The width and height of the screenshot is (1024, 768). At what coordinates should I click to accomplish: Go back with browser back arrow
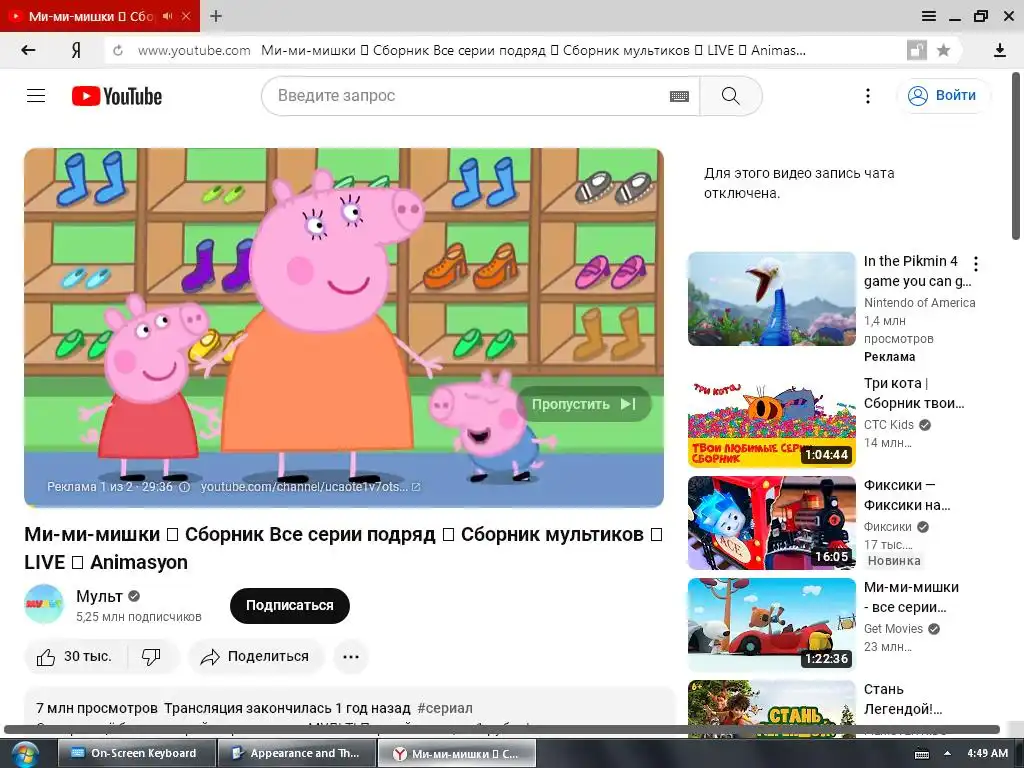pyautogui.click(x=28, y=50)
